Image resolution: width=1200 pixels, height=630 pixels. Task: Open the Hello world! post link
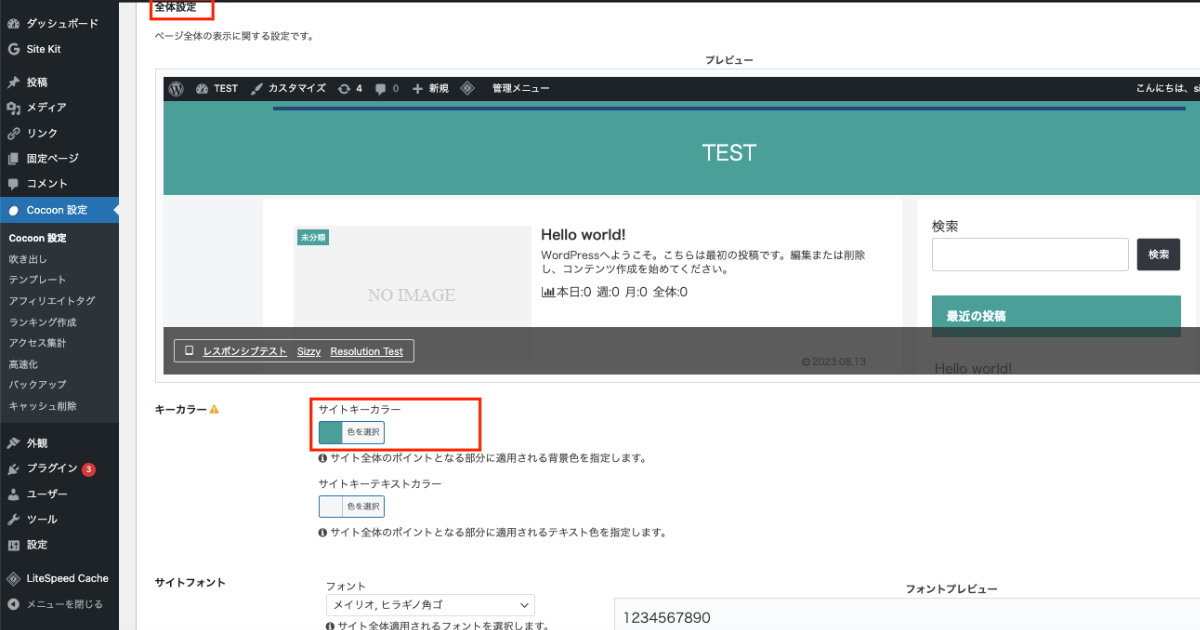click(x=583, y=235)
